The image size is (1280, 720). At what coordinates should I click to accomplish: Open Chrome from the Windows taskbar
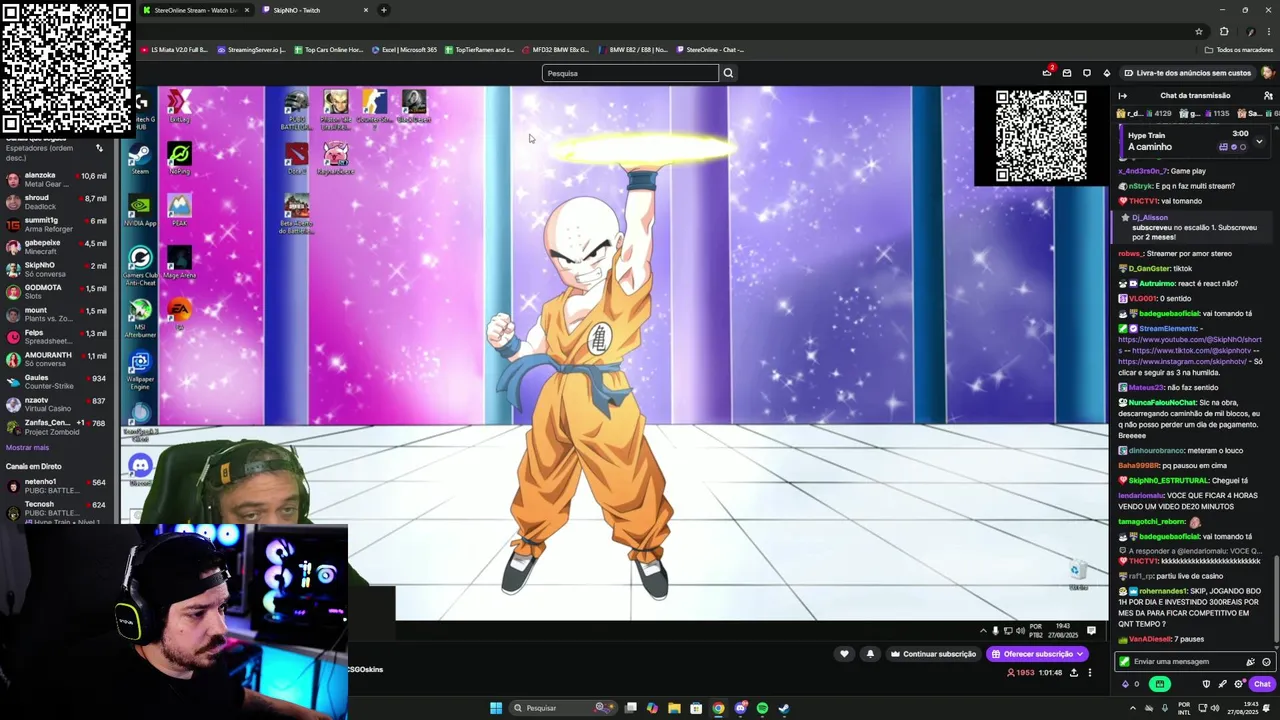(718, 708)
